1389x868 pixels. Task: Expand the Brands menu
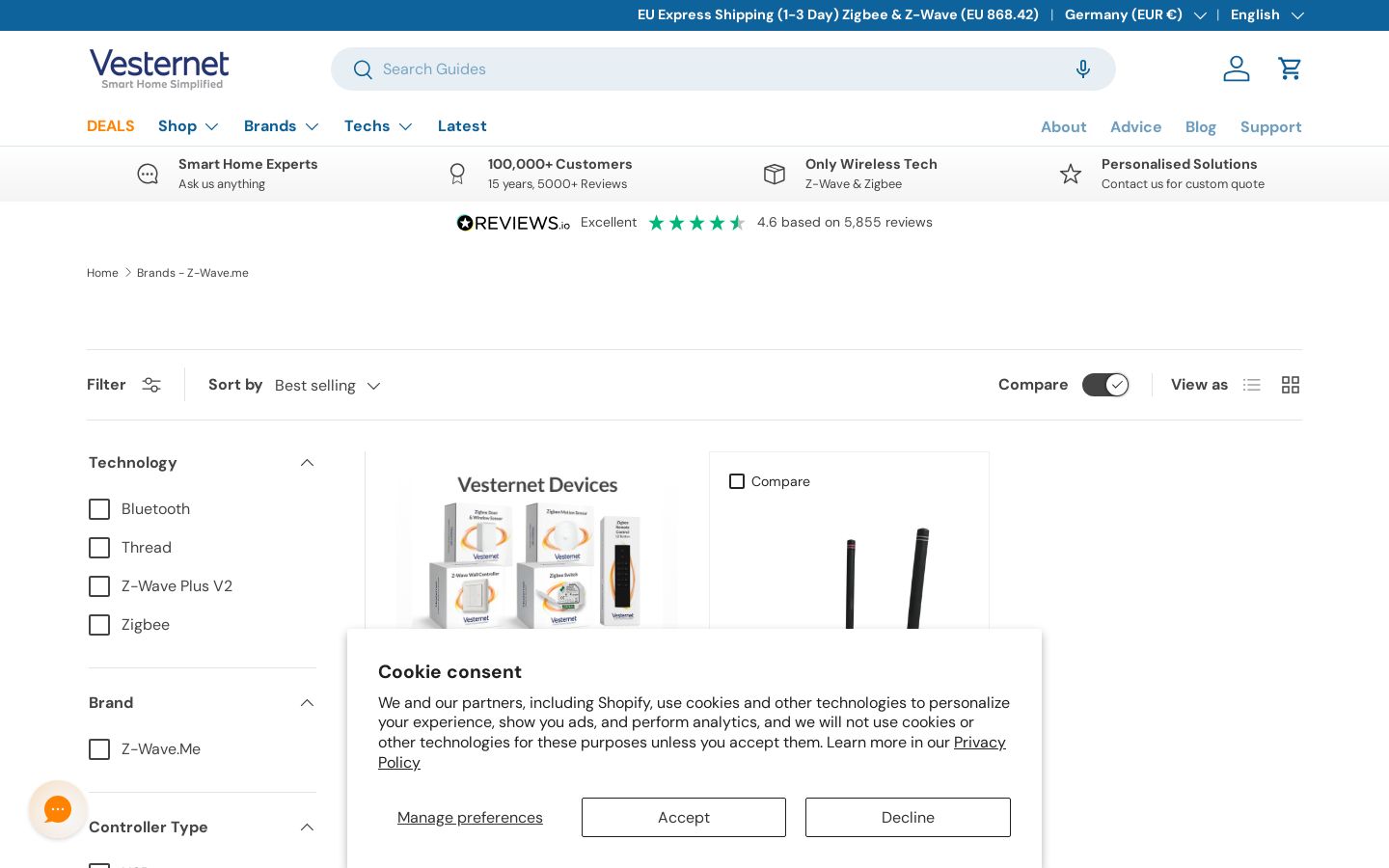(x=282, y=126)
